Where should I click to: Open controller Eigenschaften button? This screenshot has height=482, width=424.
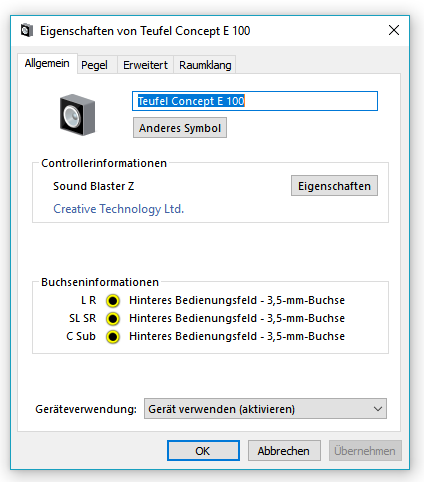pyautogui.click(x=334, y=186)
